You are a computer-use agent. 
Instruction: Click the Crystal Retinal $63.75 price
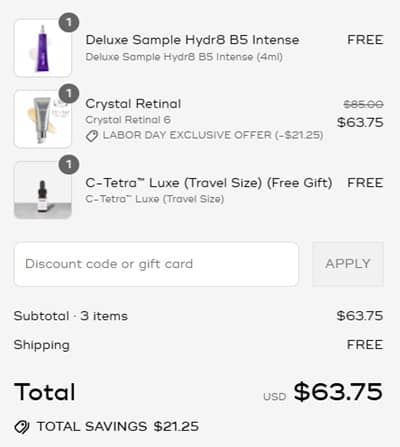point(360,122)
